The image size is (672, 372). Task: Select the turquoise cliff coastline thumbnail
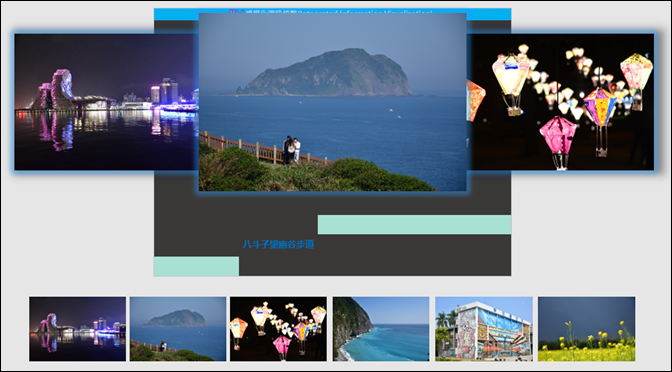click(381, 329)
